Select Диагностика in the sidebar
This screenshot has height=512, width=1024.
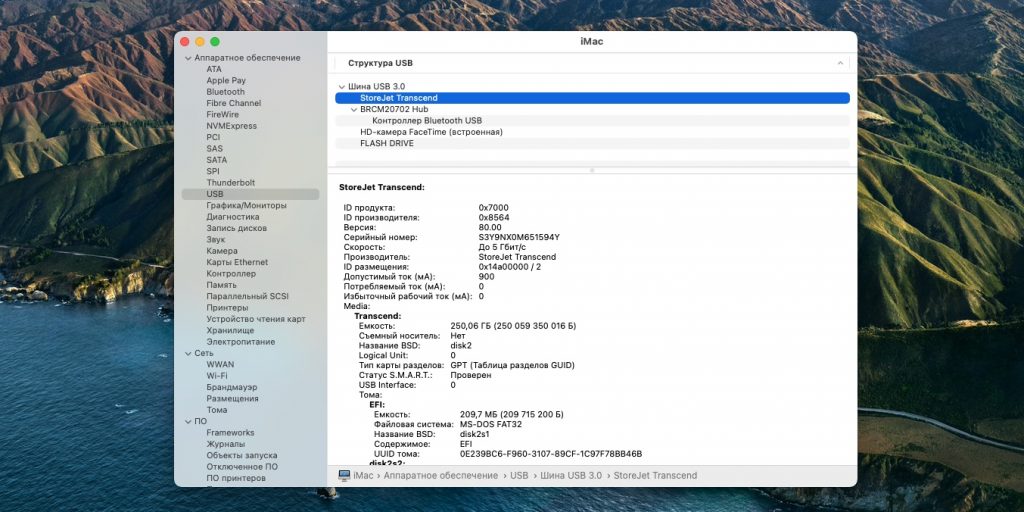[232, 217]
